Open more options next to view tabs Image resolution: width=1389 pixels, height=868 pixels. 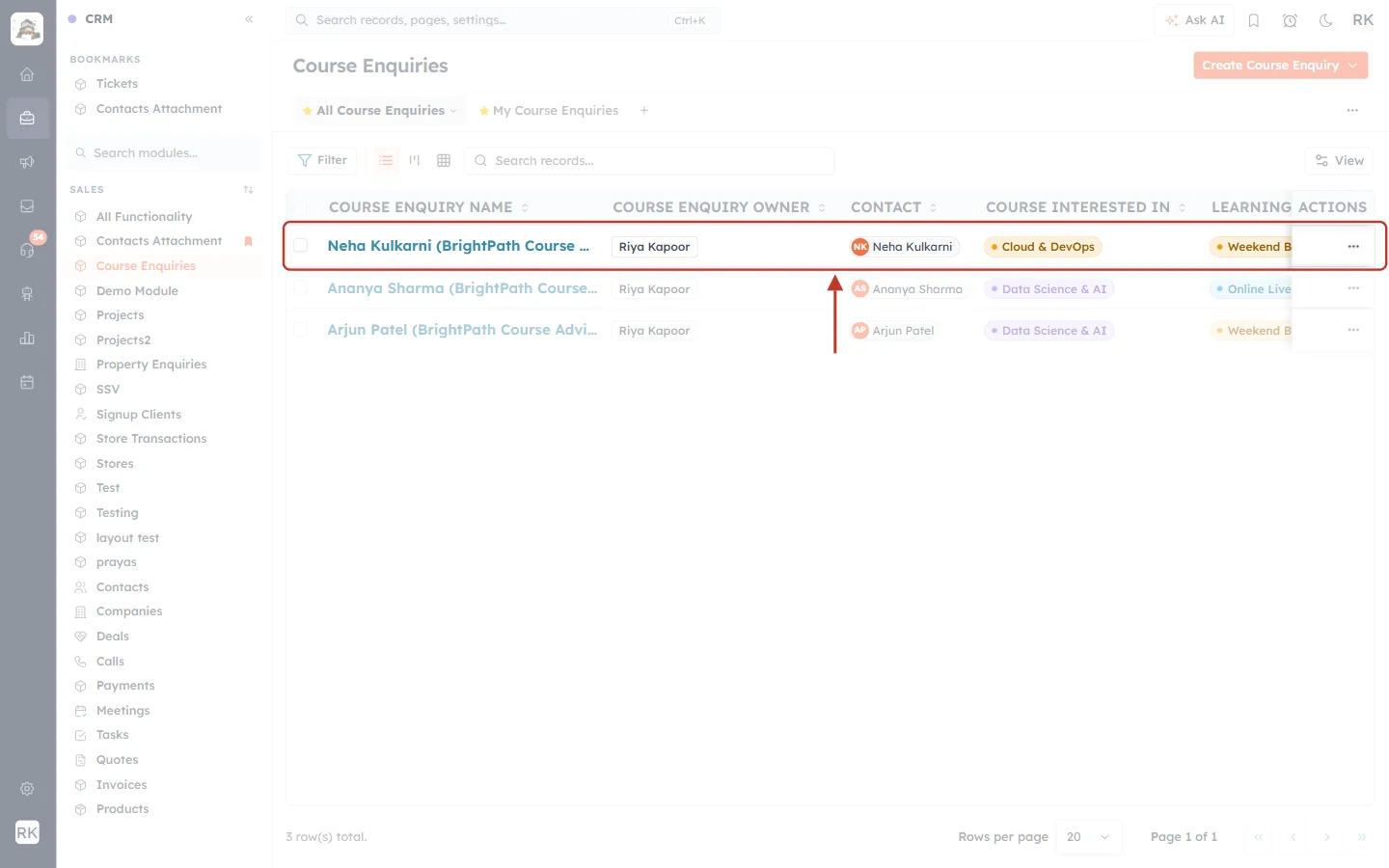(1352, 110)
